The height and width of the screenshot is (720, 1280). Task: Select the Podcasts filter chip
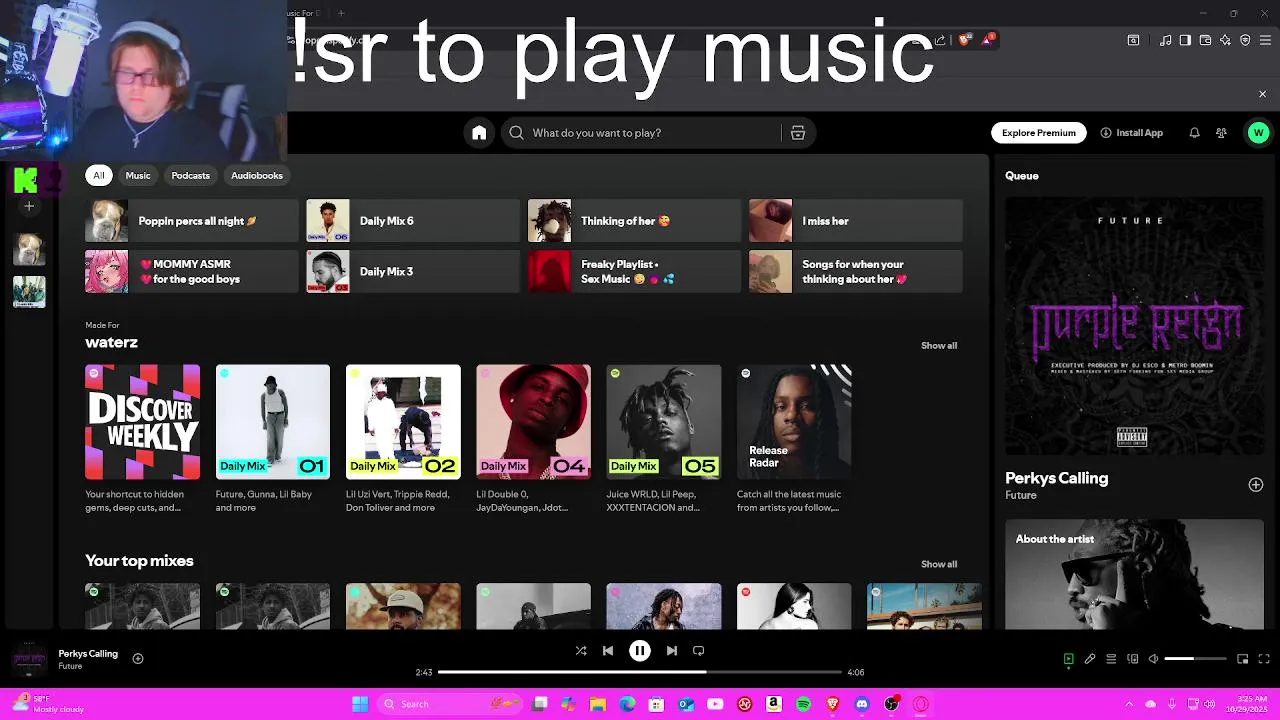point(190,175)
